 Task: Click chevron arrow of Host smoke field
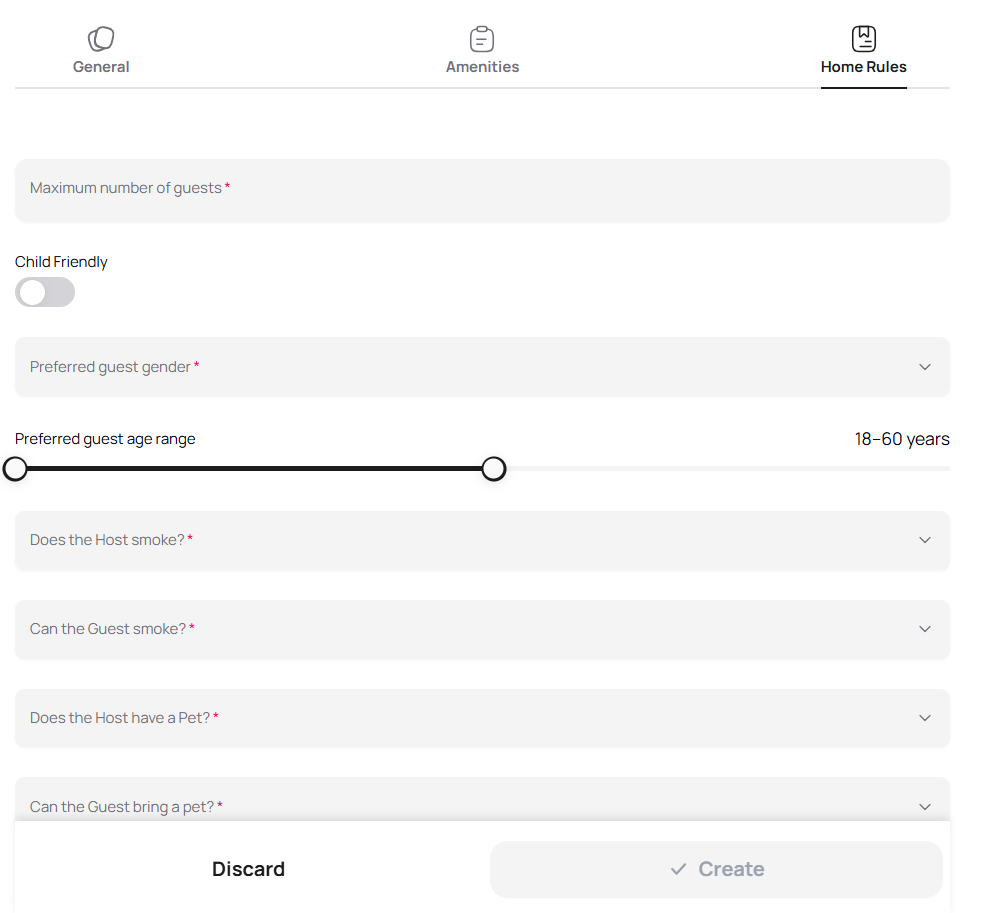[924, 540]
